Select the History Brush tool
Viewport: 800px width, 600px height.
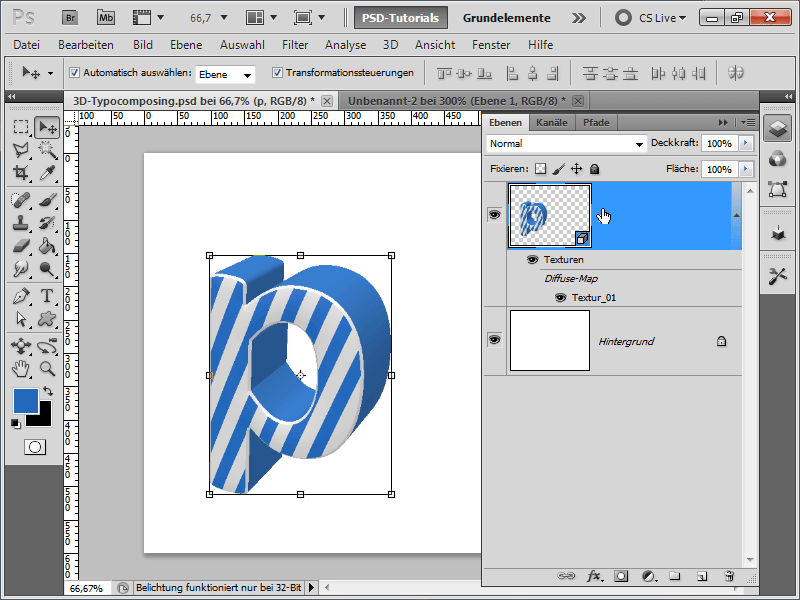coord(47,223)
